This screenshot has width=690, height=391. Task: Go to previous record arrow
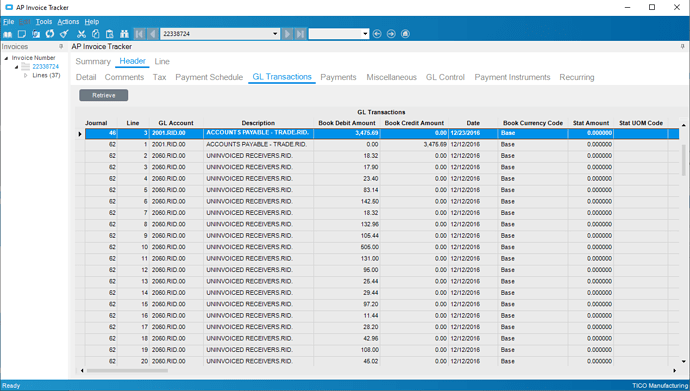click(153, 34)
